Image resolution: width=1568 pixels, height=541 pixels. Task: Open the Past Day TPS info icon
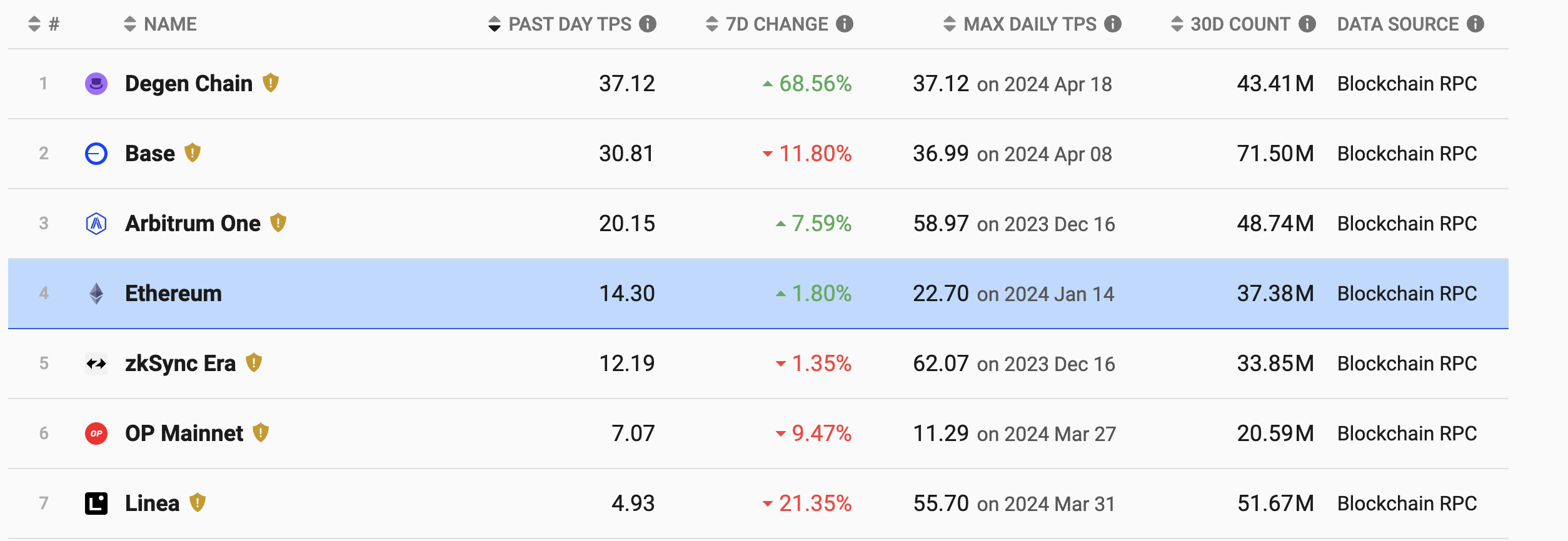(x=648, y=24)
